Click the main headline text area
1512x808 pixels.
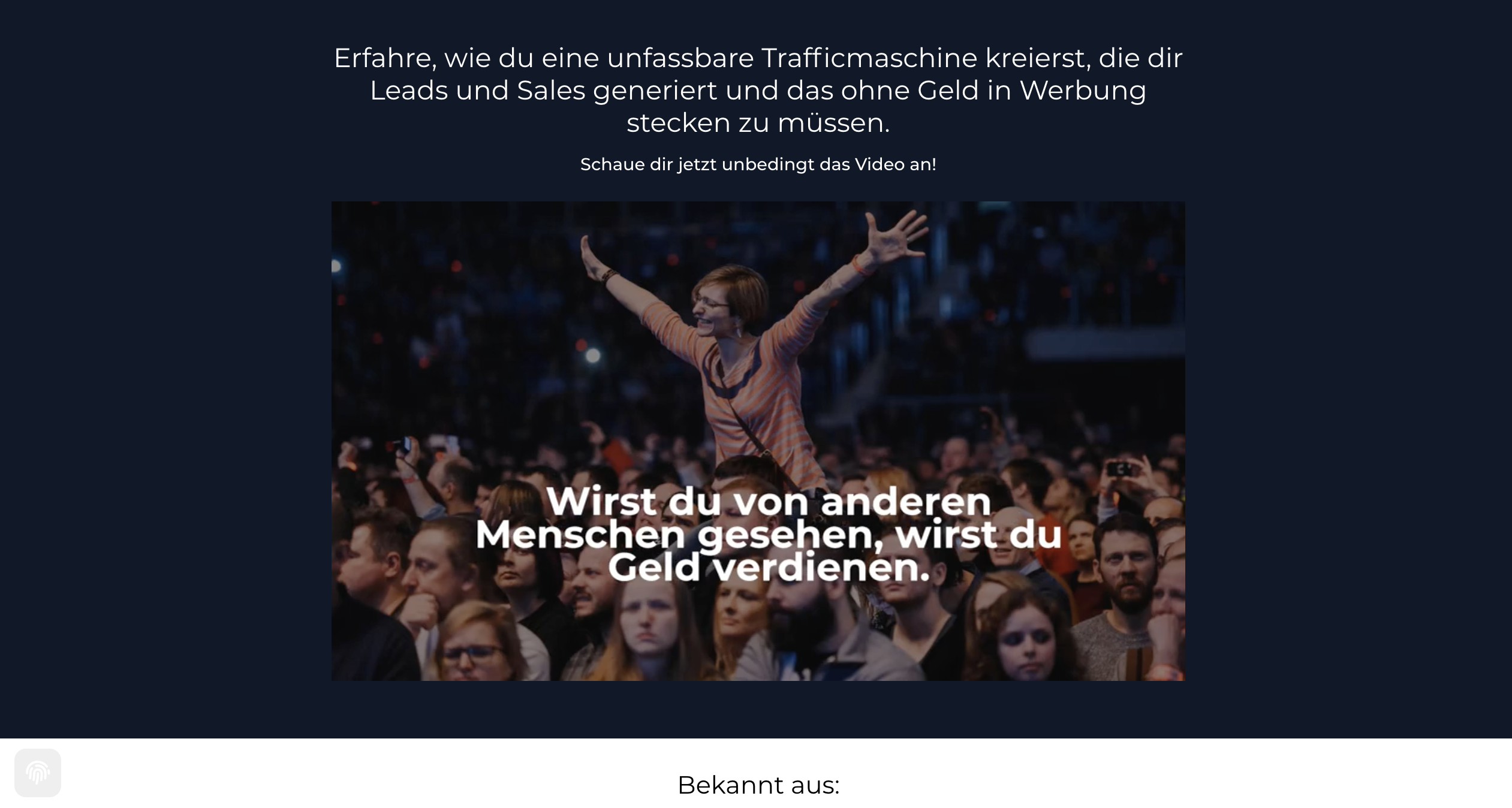pyautogui.click(x=756, y=89)
